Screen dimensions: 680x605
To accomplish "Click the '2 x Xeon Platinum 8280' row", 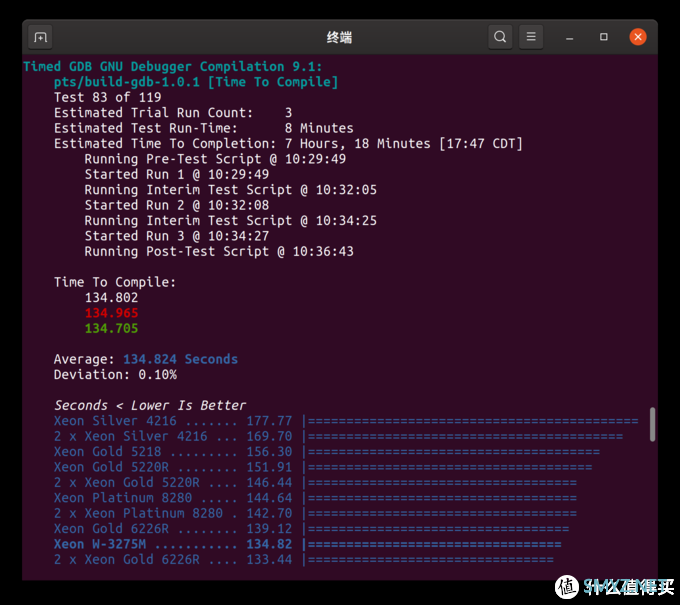I will point(315,513).
